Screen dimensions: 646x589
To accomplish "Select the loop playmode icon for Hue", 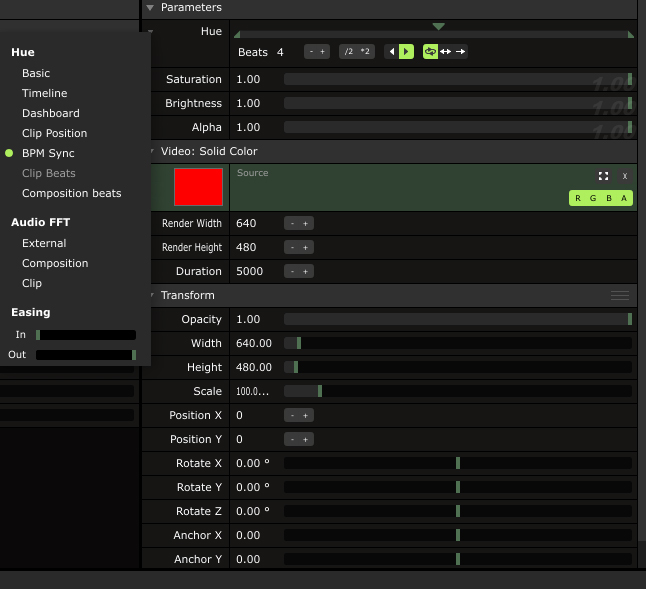I will tap(430, 52).
